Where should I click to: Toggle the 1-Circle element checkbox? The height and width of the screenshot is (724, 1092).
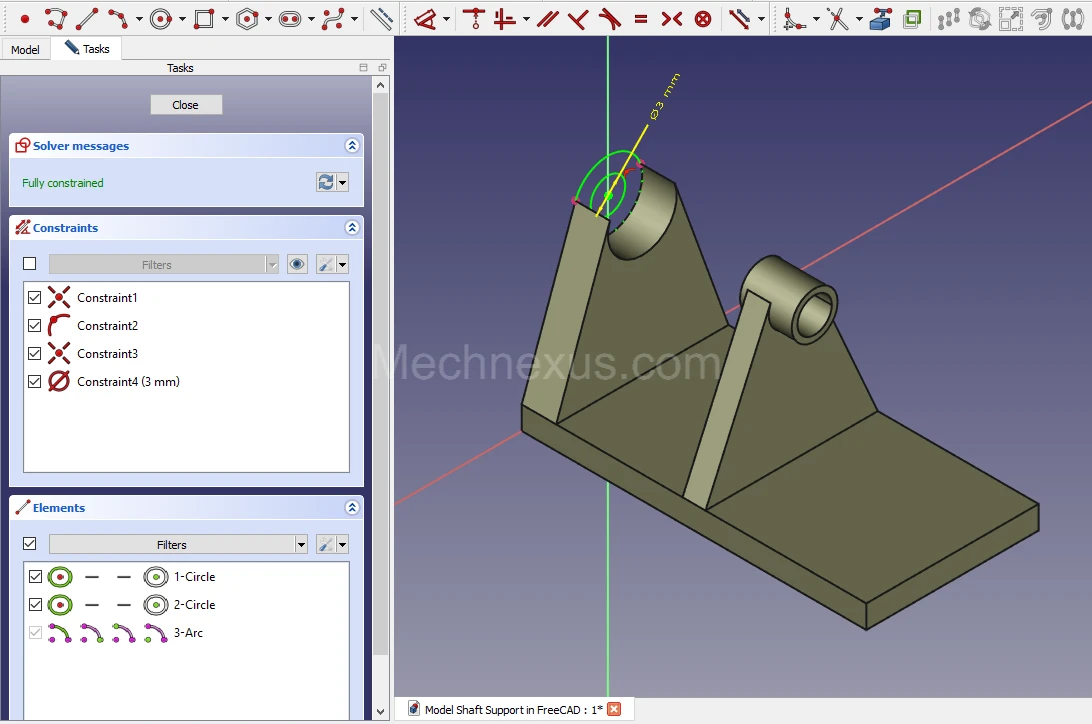35,577
